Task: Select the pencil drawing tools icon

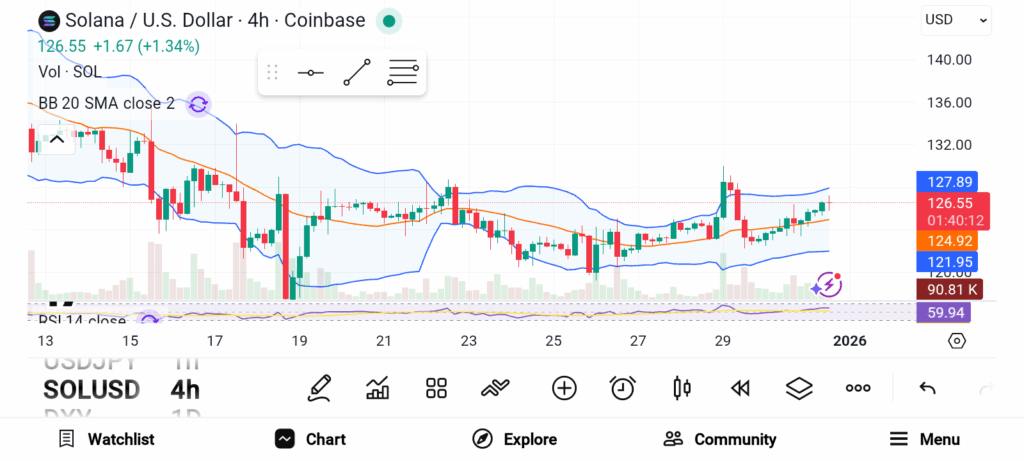Action: click(319, 388)
